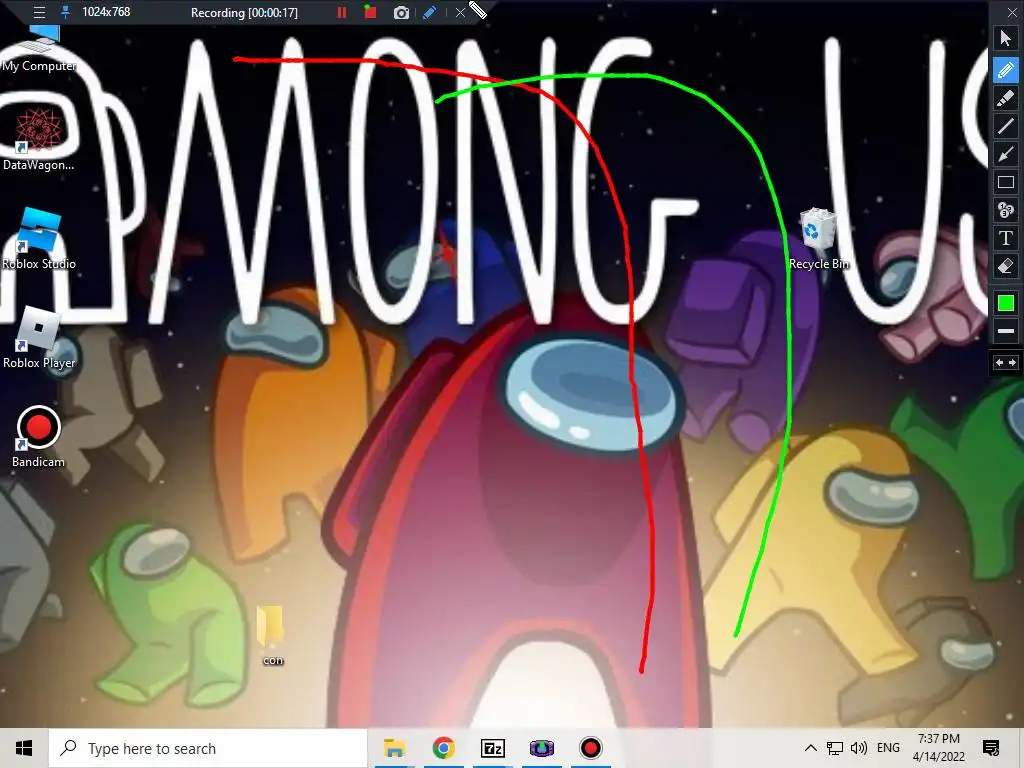Open Bandicam from the taskbar
Screen dimensions: 1024x768
590,748
